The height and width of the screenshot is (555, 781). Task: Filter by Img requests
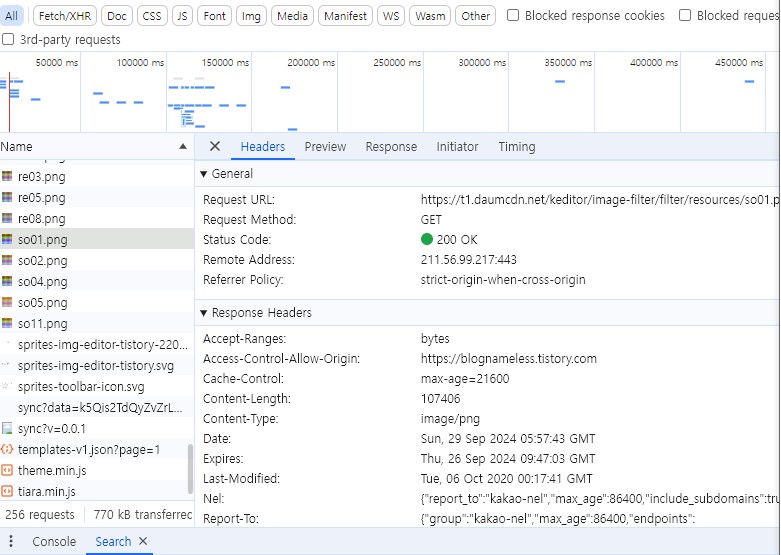point(251,16)
